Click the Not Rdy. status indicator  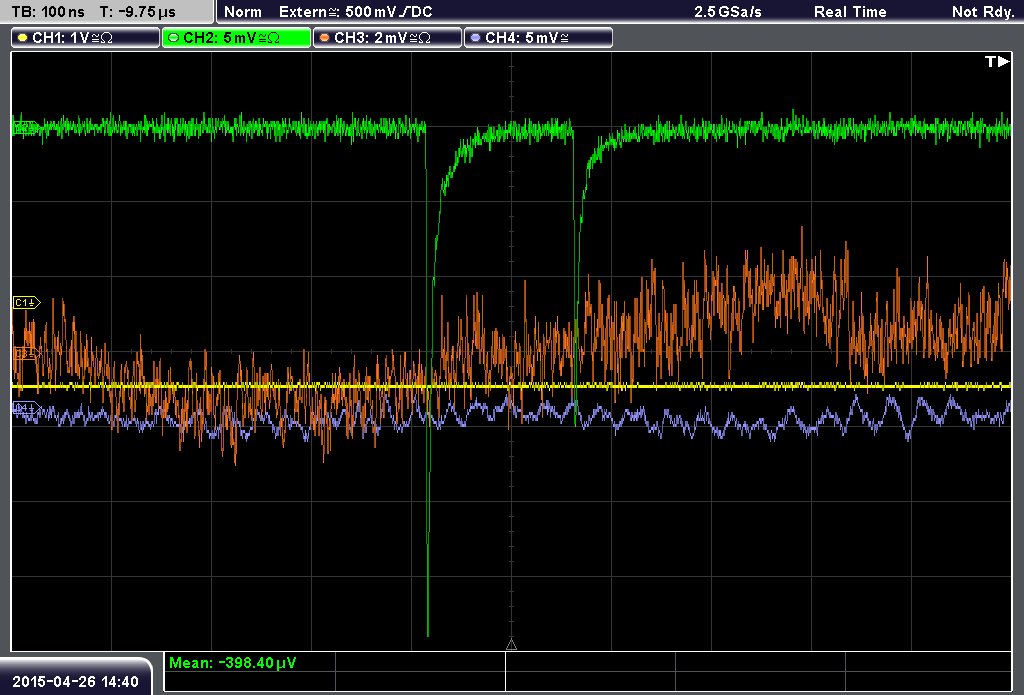pyautogui.click(x=983, y=12)
